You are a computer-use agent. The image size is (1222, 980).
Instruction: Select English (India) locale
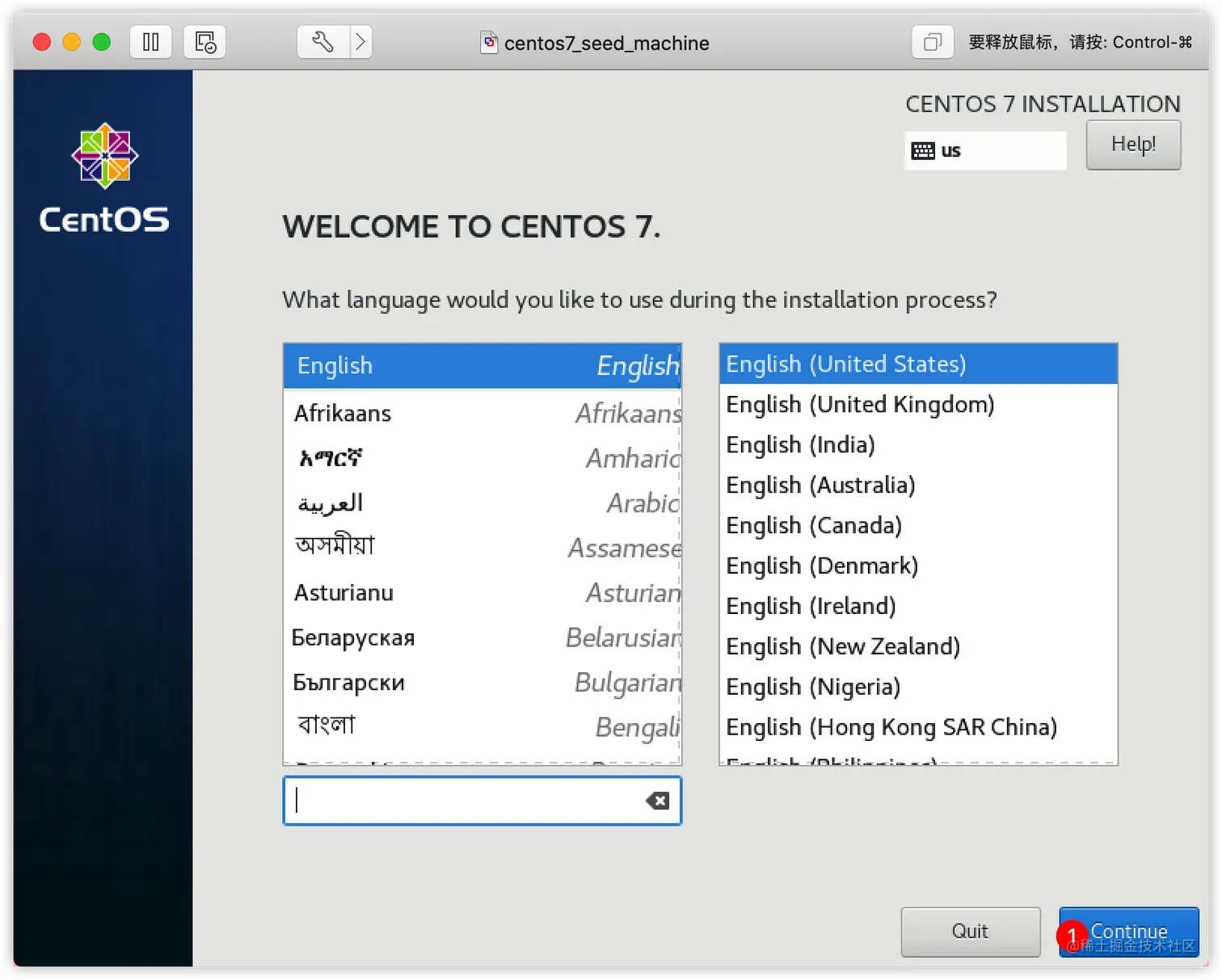919,445
